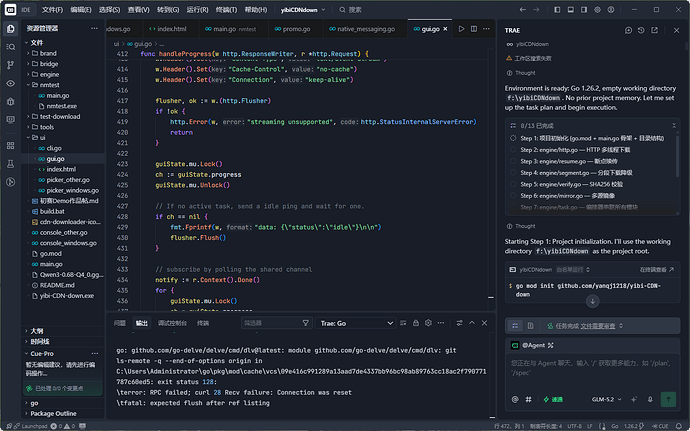The image size is (690, 431).
Task: Close the gui.go editor tab
Action: point(445,29)
